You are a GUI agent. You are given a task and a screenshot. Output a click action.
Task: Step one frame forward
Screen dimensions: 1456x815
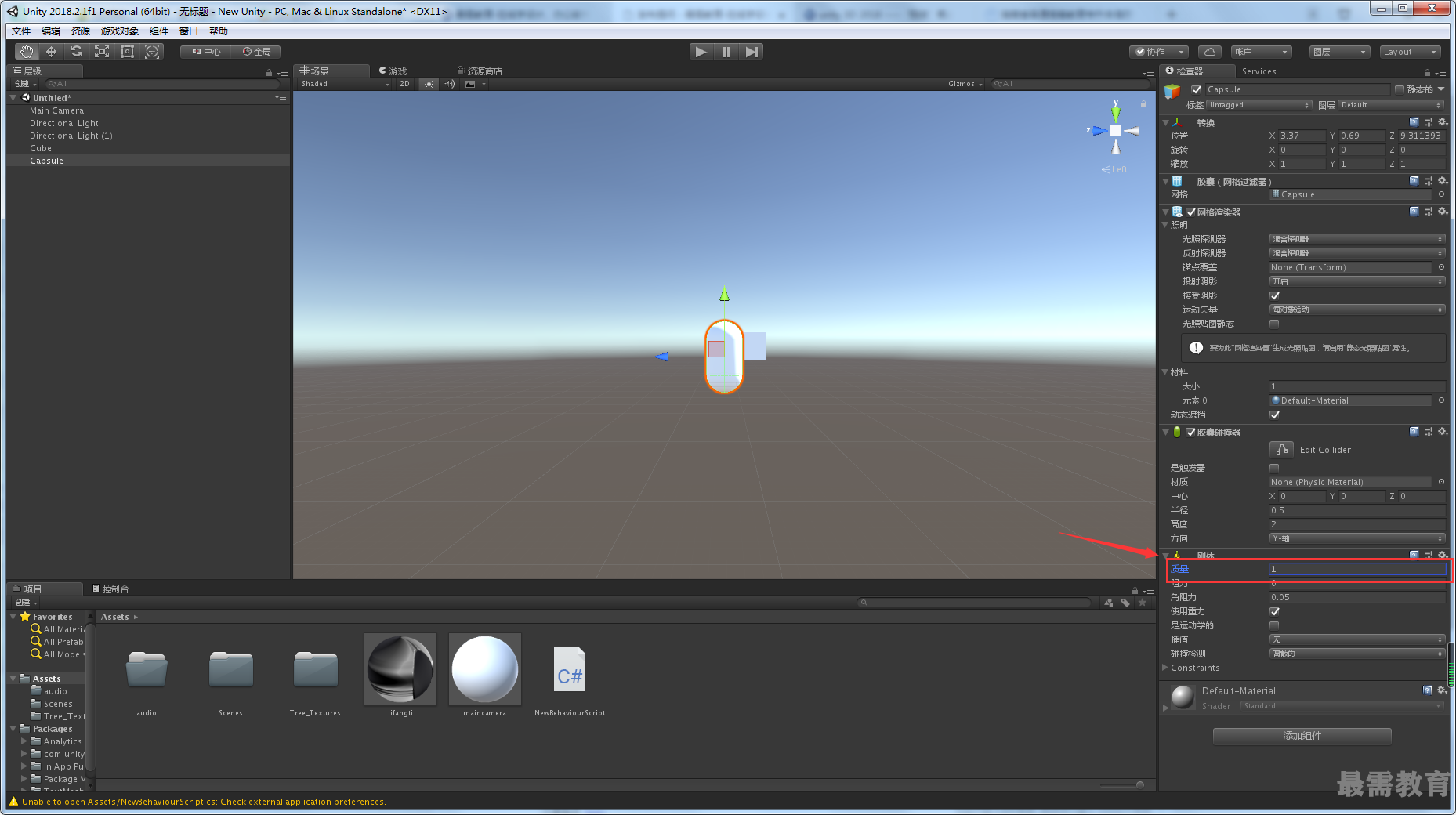(752, 52)
